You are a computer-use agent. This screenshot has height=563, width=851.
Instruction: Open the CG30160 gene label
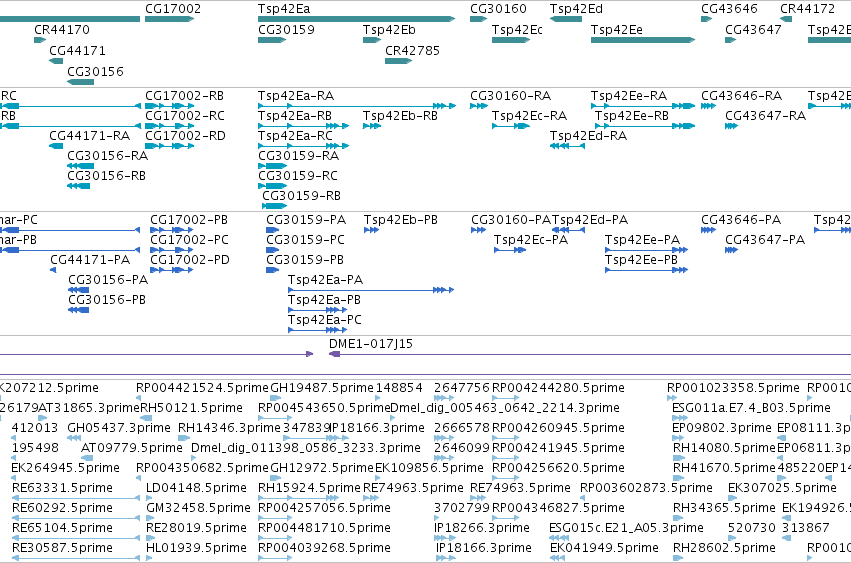point(498,9)
